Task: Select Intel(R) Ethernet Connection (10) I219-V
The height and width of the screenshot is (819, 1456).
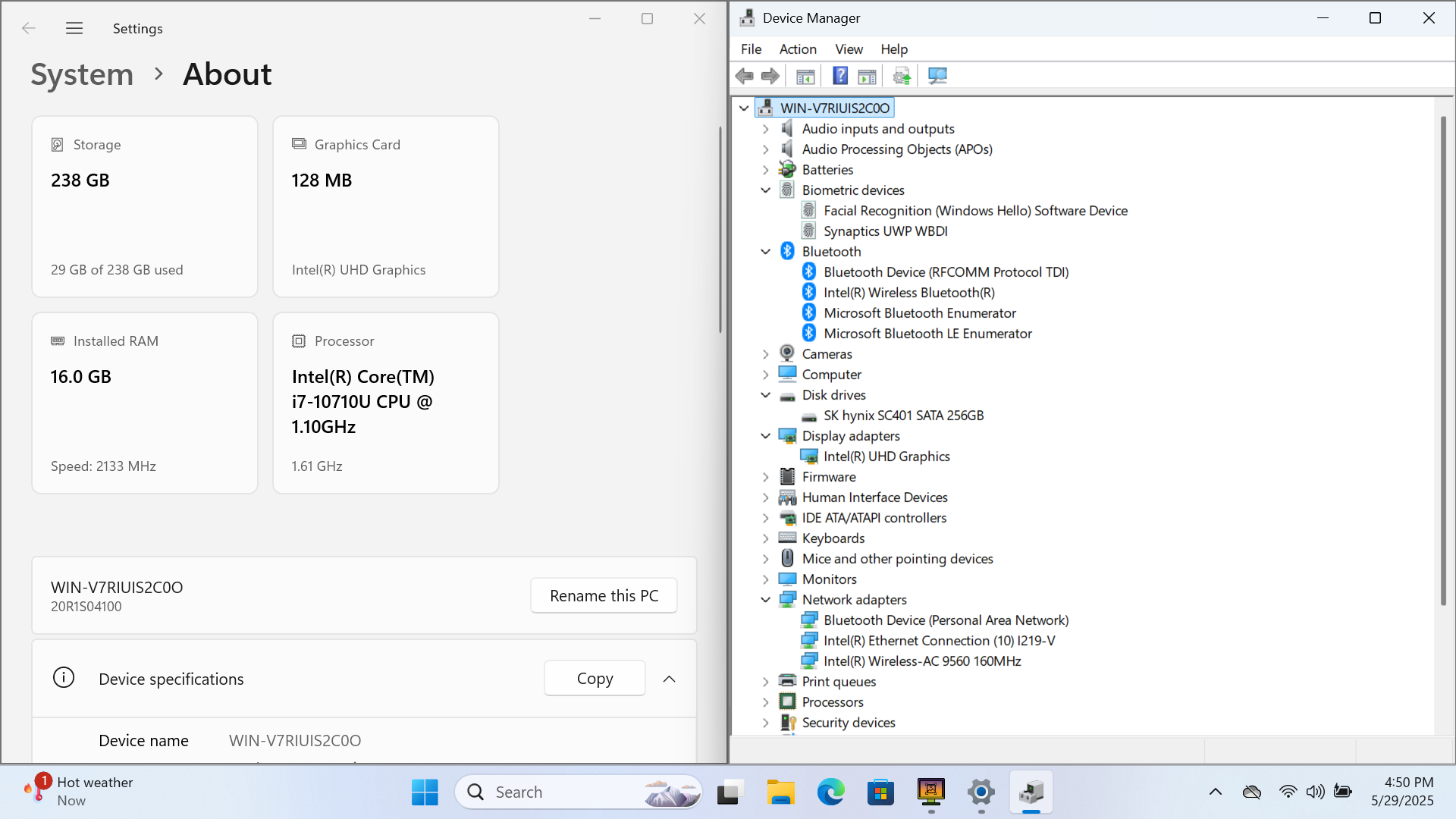Action: (939, 641)
